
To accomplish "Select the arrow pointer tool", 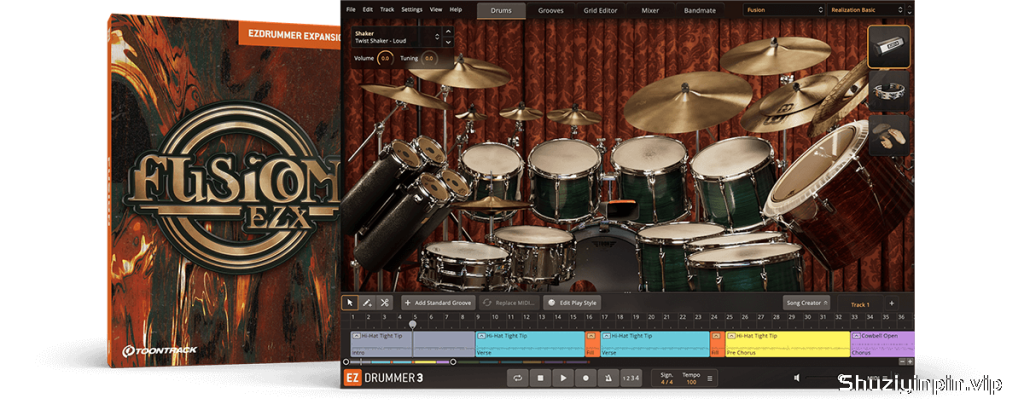I will point(349,302).
